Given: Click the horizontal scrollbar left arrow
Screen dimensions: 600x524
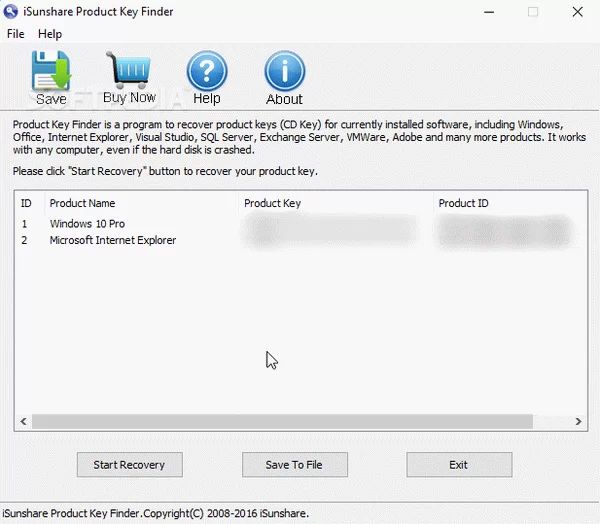Looking at the screenshot, I should click(x=22, y=423).
